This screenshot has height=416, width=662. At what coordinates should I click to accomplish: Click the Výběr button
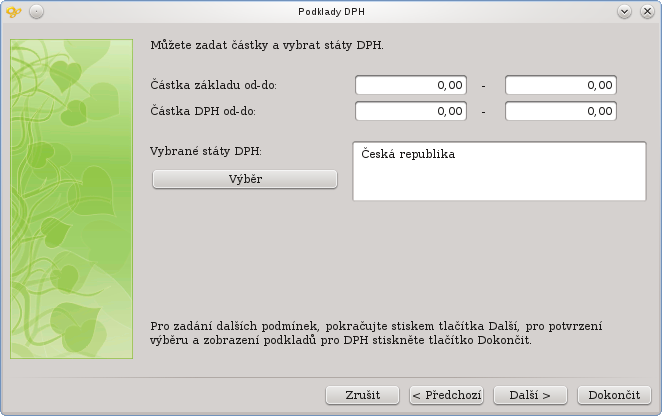click(245, 179)
